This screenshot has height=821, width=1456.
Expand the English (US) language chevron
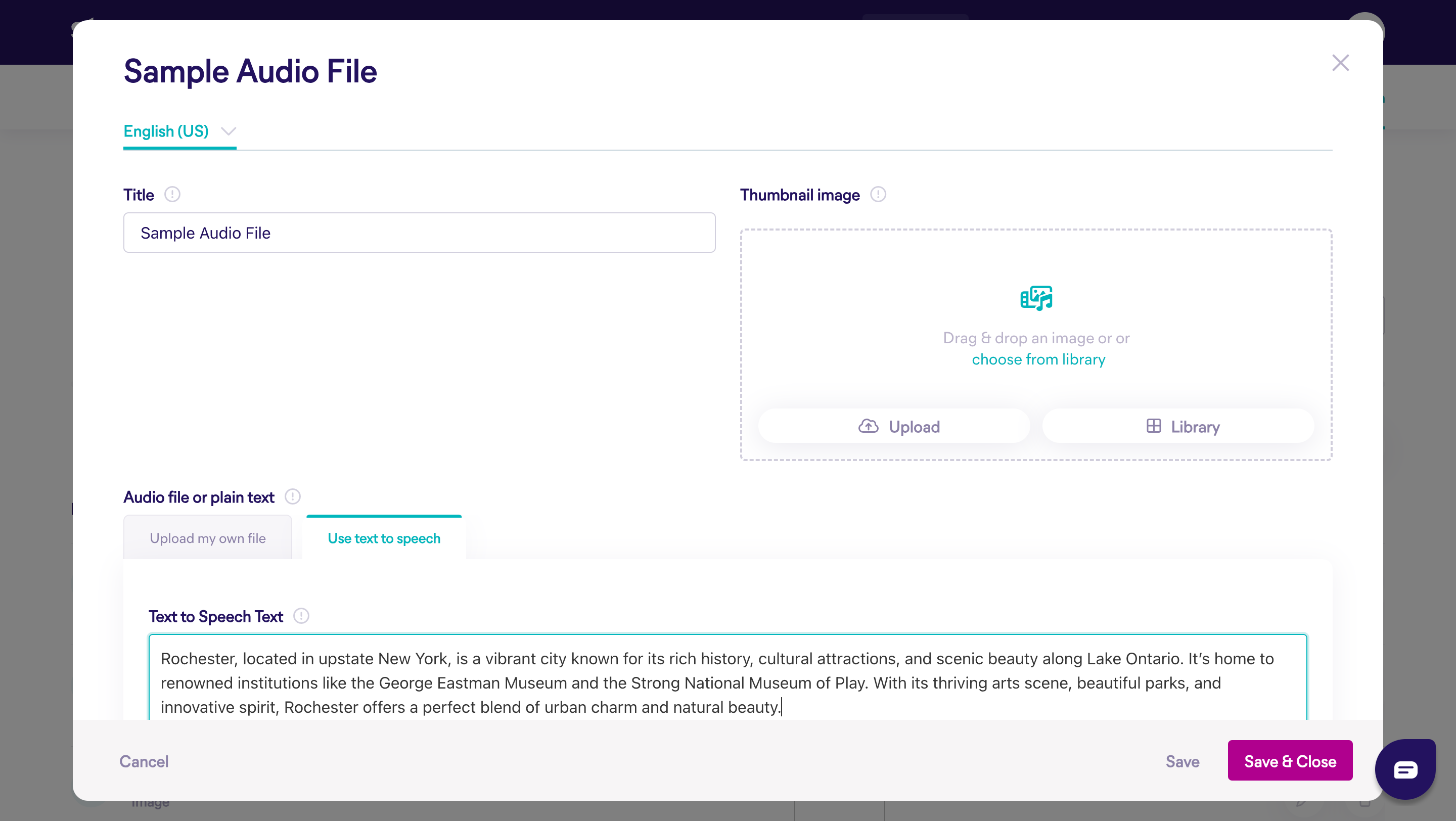point(229,131)
